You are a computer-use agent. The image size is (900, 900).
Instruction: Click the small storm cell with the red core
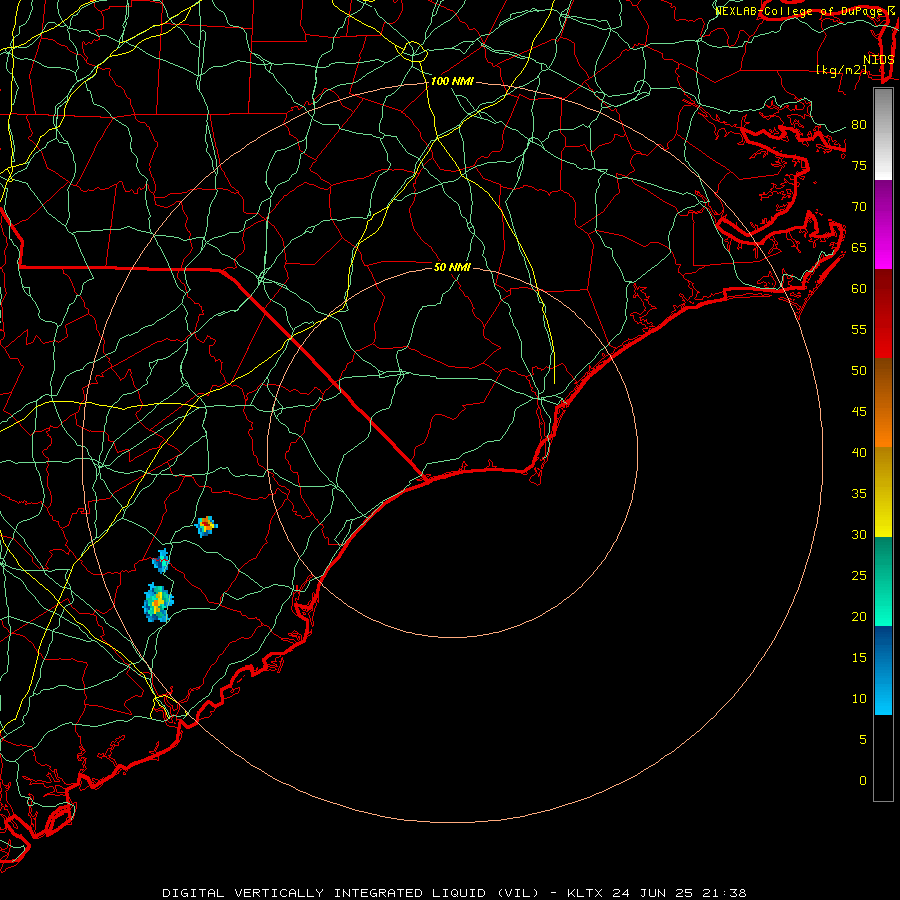pos(206,525)
